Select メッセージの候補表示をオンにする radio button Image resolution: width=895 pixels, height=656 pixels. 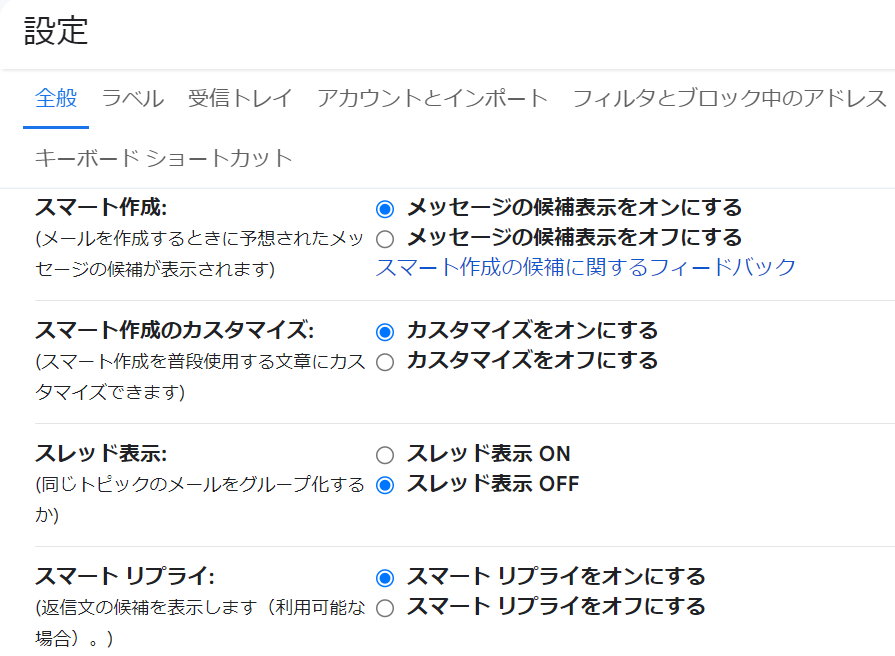385,209
